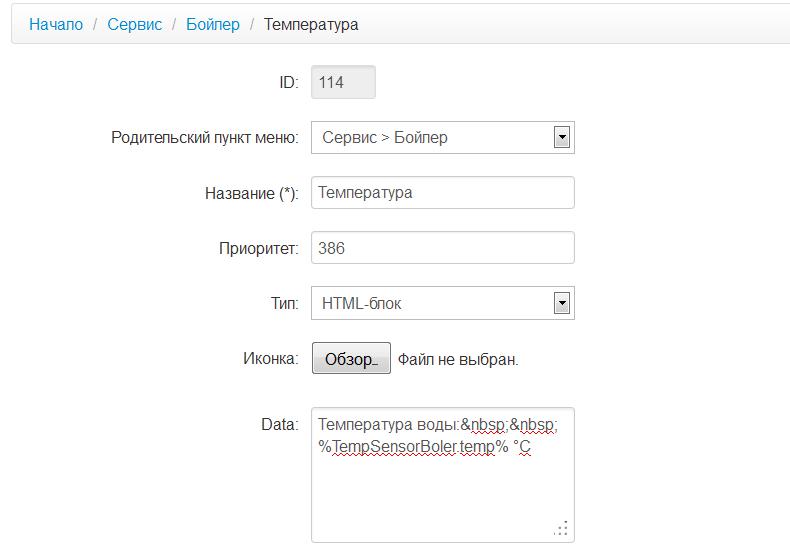Click the Начало breadcrumb link
Image resolution: width=790 pixels, height=558 pixels.
(x=56, y=24)
